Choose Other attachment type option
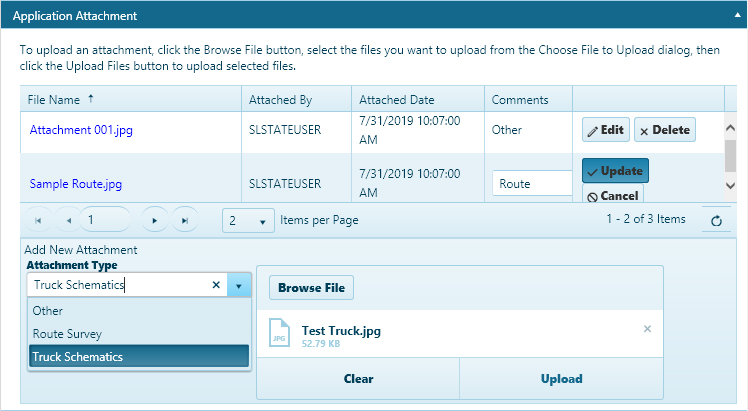The height and width of the screenshot is (411, 748). (48, 311)
